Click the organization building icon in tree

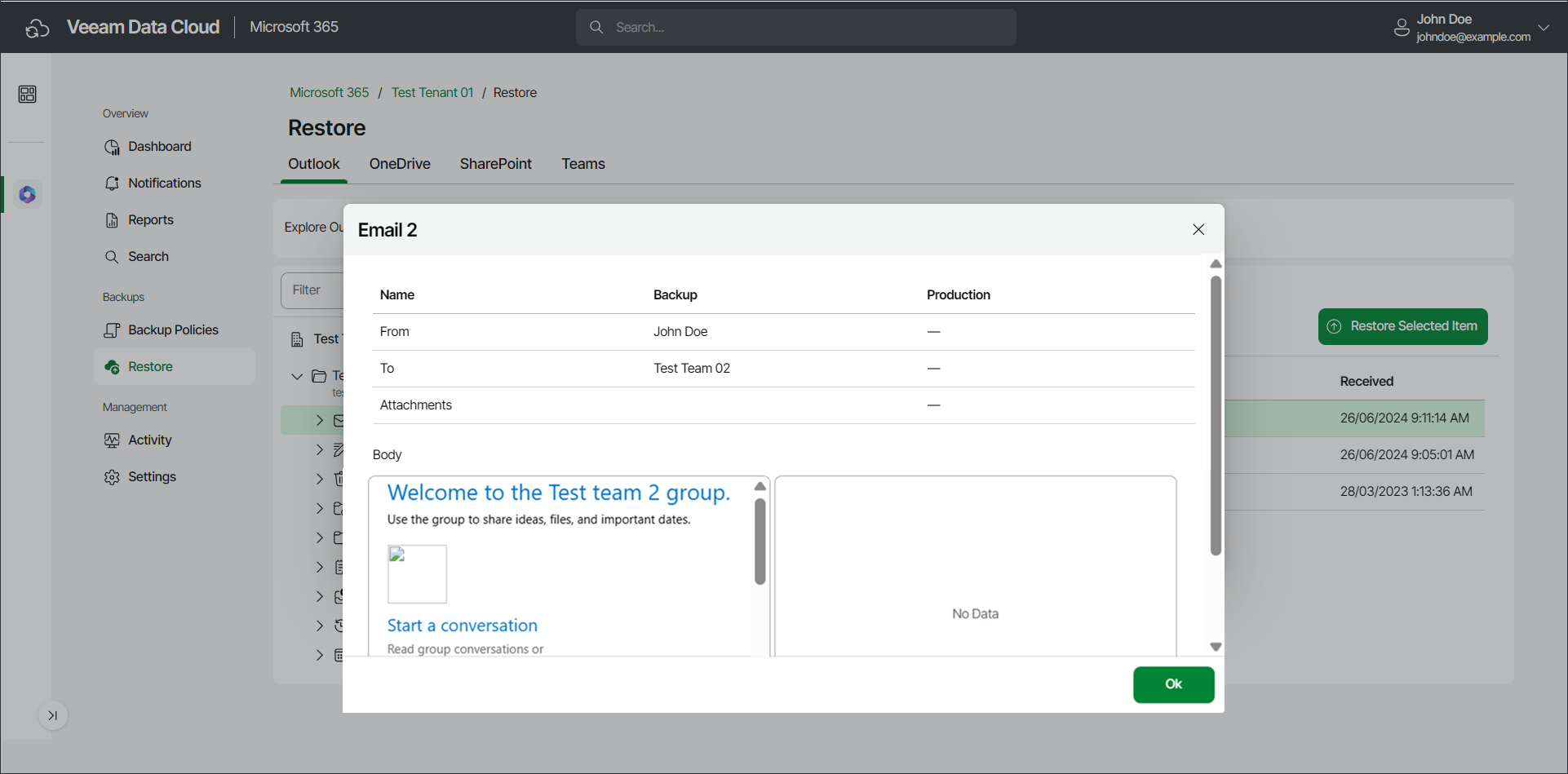(x=297, y=339)
